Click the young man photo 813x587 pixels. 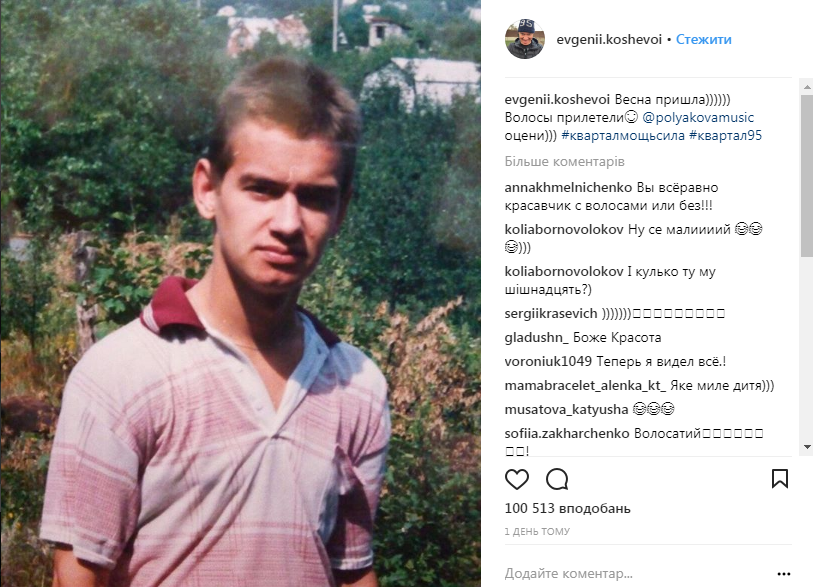pos(241,294)
